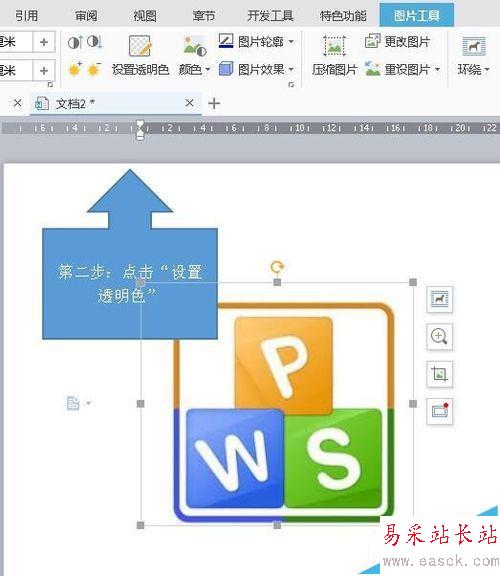Increase contrast of the picture
500x576 pixels.
[x=75, y=43]
